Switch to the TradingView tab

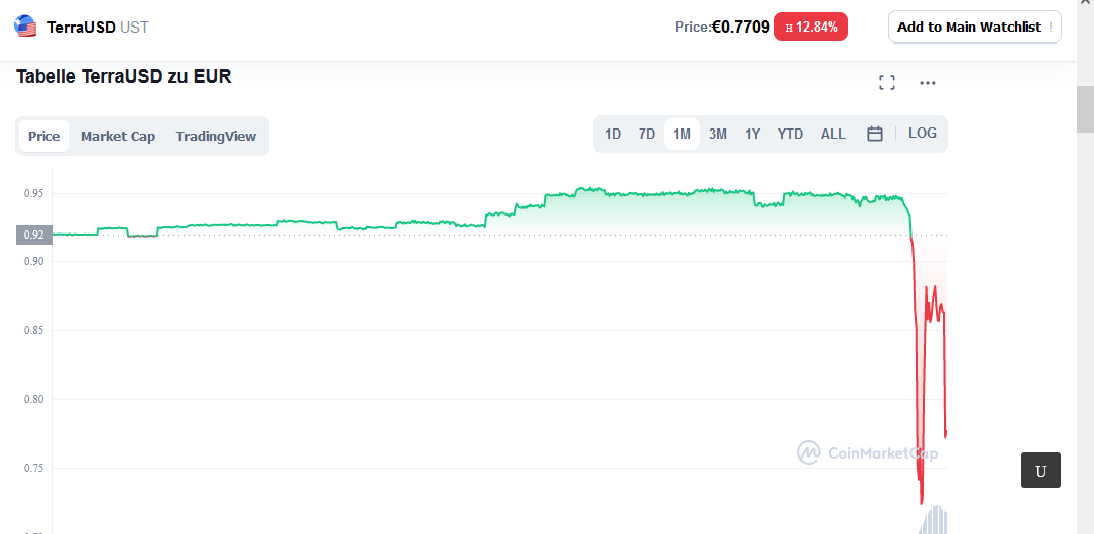(x=216, y=136)
